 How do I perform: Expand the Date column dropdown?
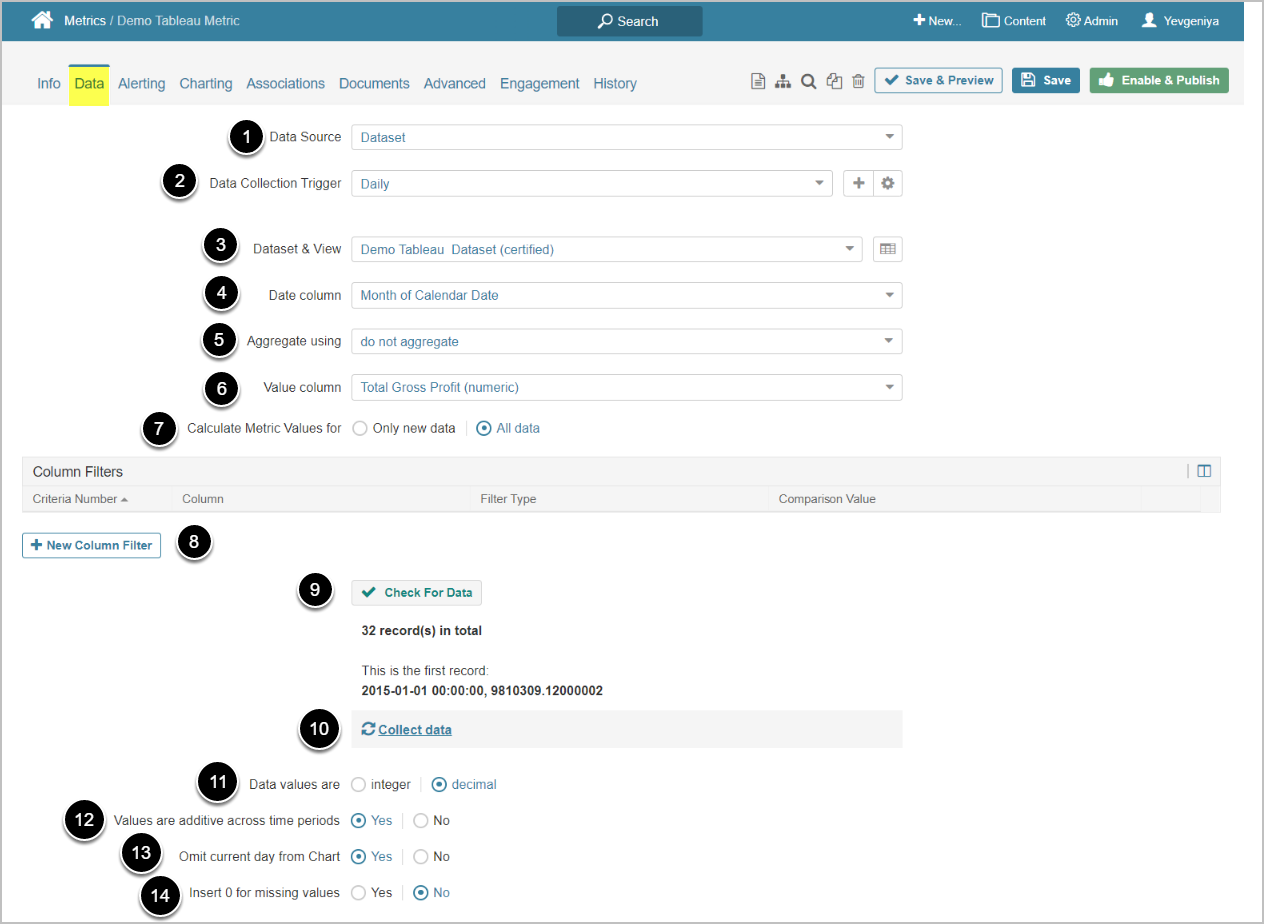(627, 295)
